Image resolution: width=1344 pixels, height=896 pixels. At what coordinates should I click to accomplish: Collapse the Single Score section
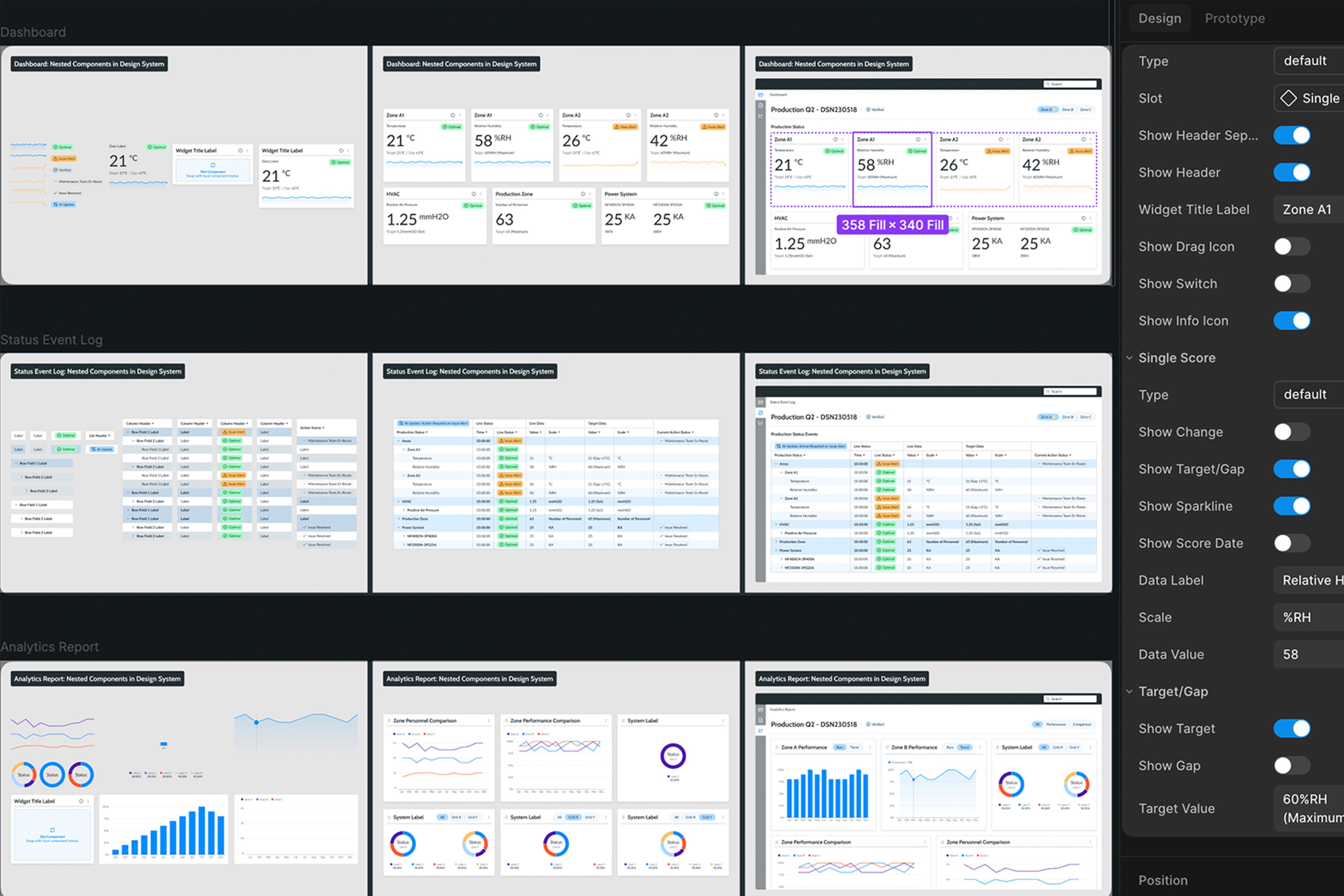(1130, 358)
